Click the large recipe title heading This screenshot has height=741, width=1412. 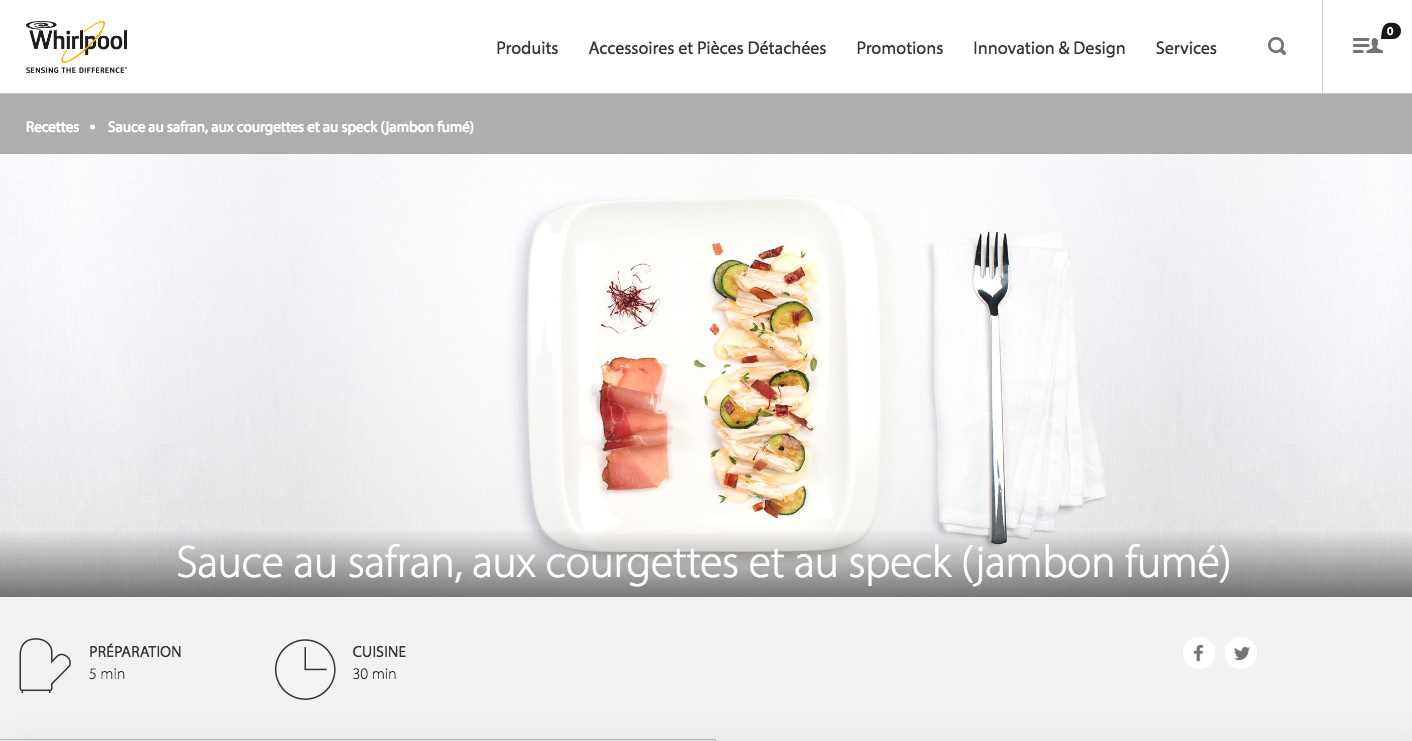pyautogui.click(x=703, y=563)
